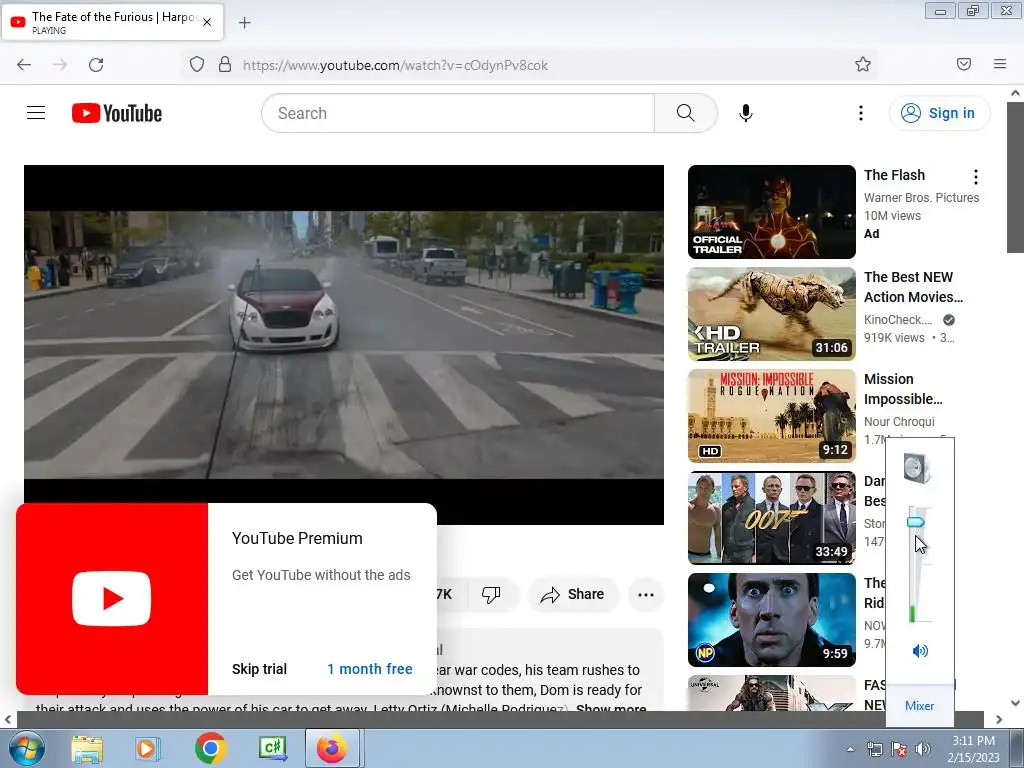Image resolution: width=1024 pixels, height=768 pixels.
Task: Bookmark this page with star icon
Action: (863, 64)
